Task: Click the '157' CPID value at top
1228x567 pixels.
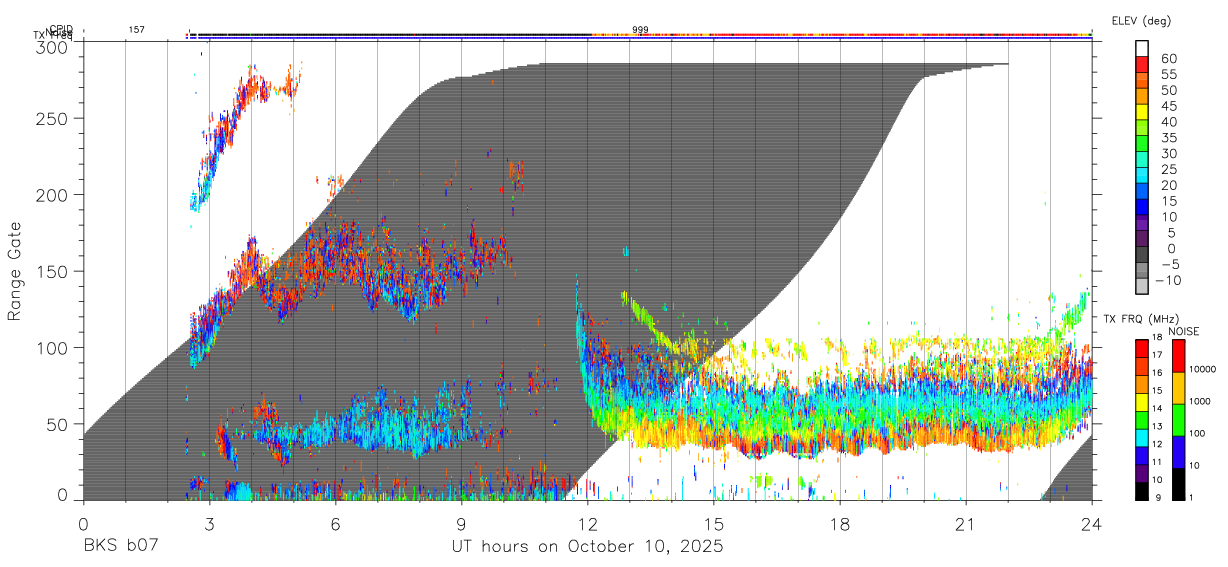Action: click(x=136, y=30)
